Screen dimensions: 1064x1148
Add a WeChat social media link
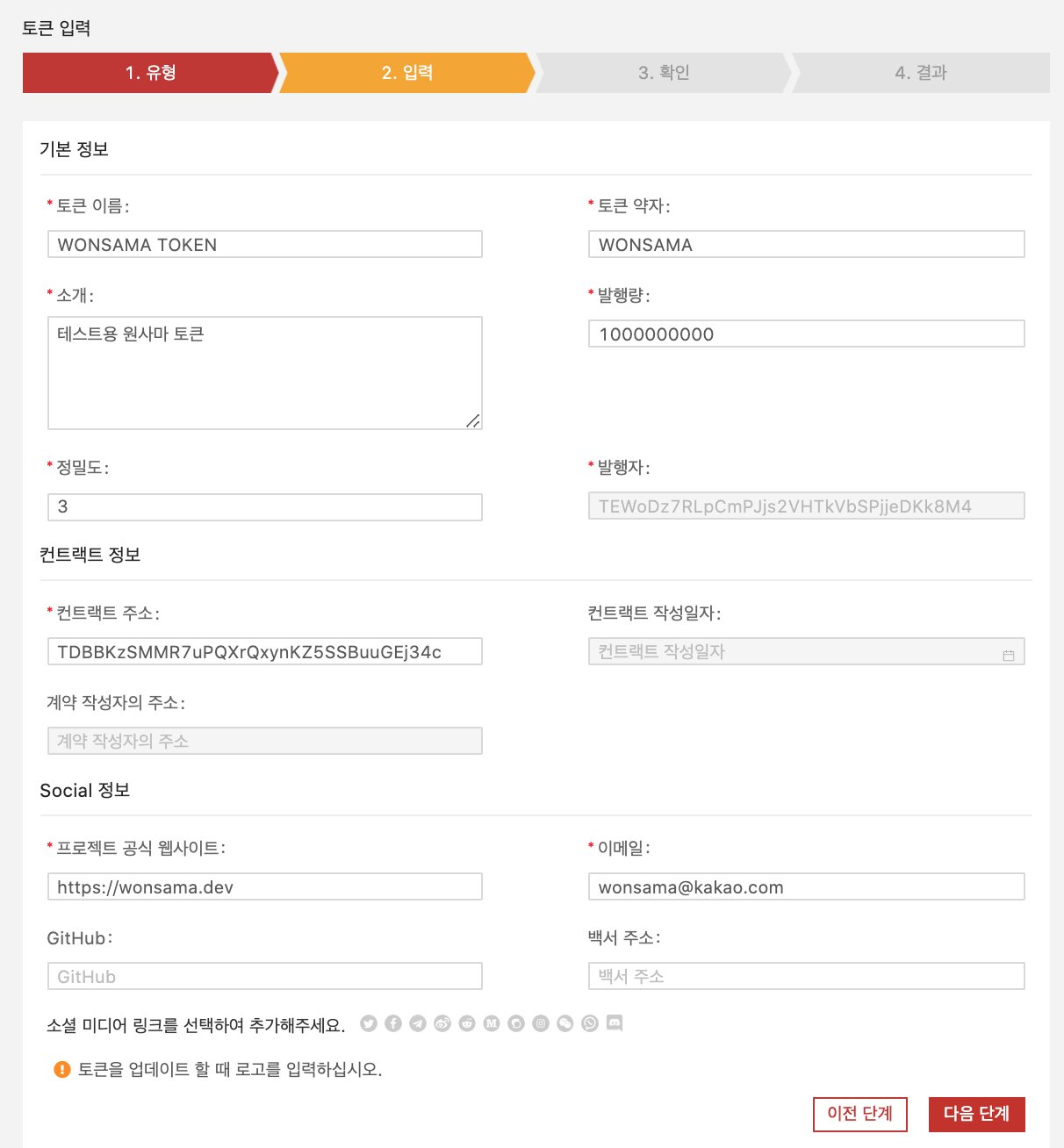565,1023
